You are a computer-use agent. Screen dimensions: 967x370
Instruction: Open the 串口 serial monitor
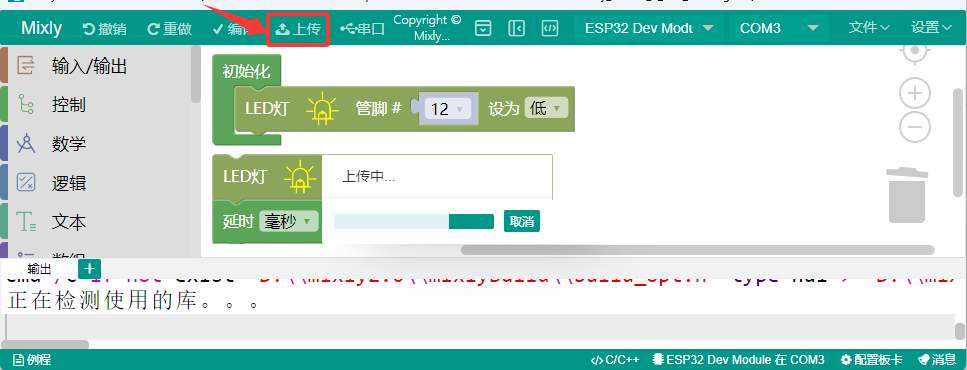point(363,29)
